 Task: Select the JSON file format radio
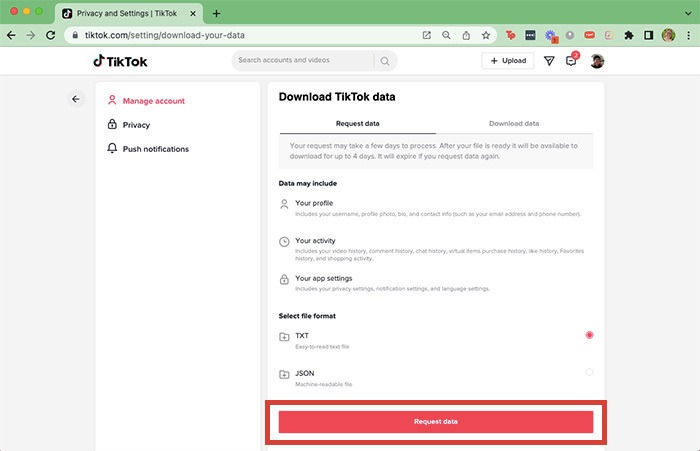(589, 372)
